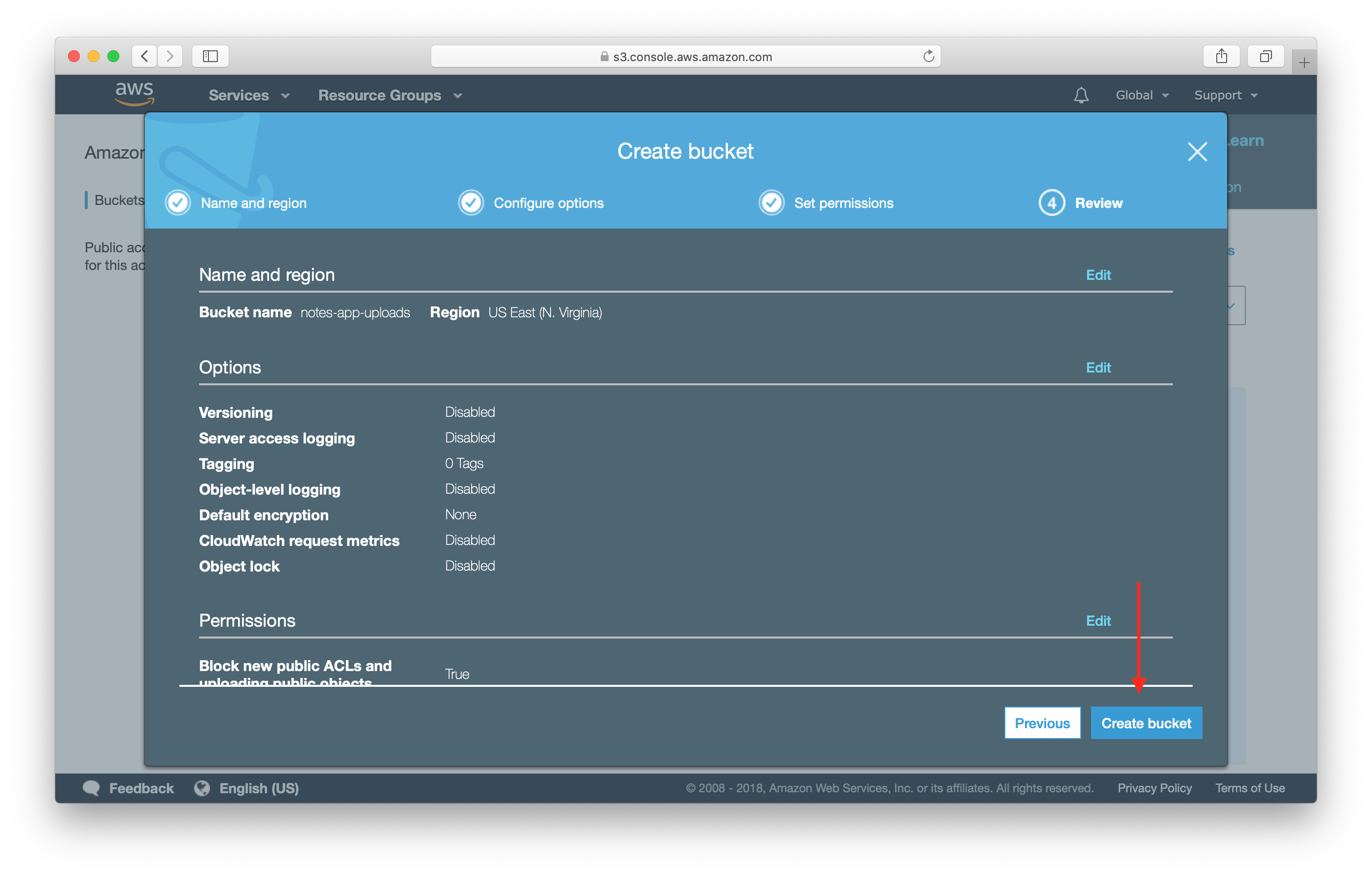
Task: Click the Safari address bar
Action: 686,56
